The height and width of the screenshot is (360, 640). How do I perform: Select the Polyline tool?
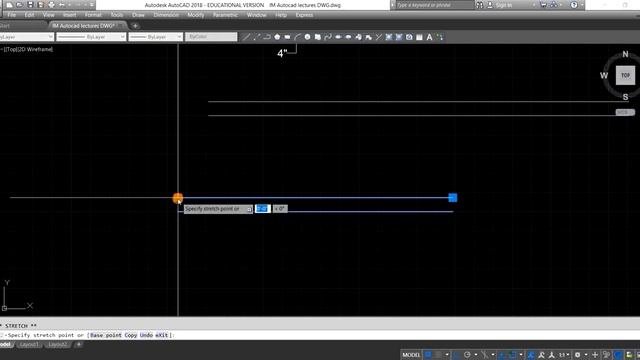(267, 37)
